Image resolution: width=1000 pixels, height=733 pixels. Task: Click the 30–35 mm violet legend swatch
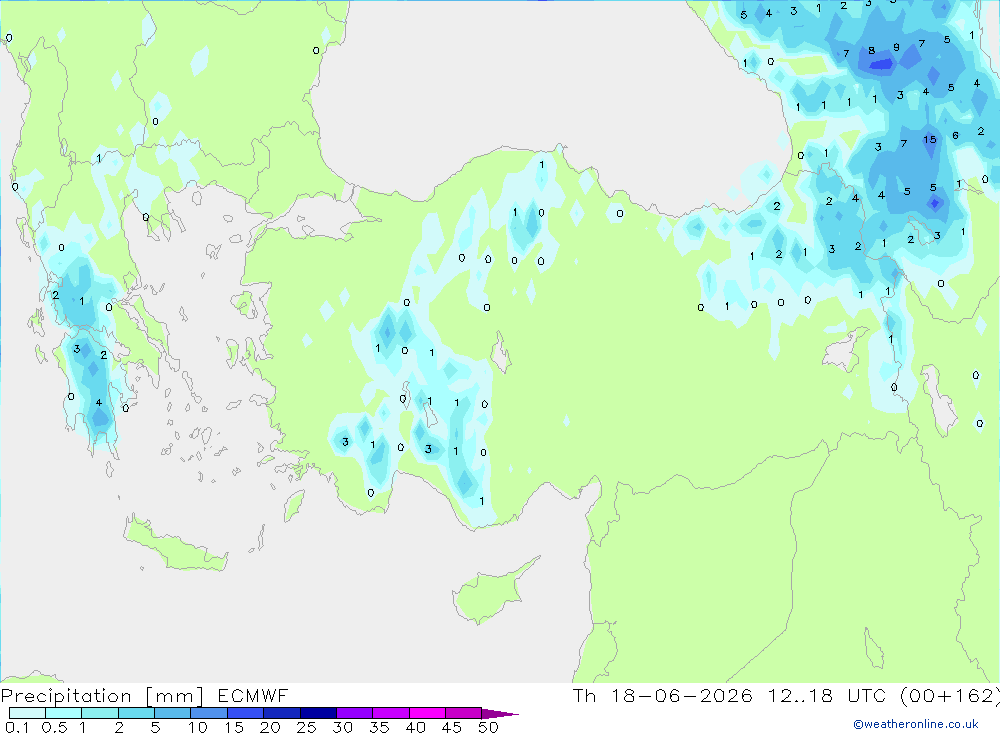pyautogui.click(x=354, y=713)
